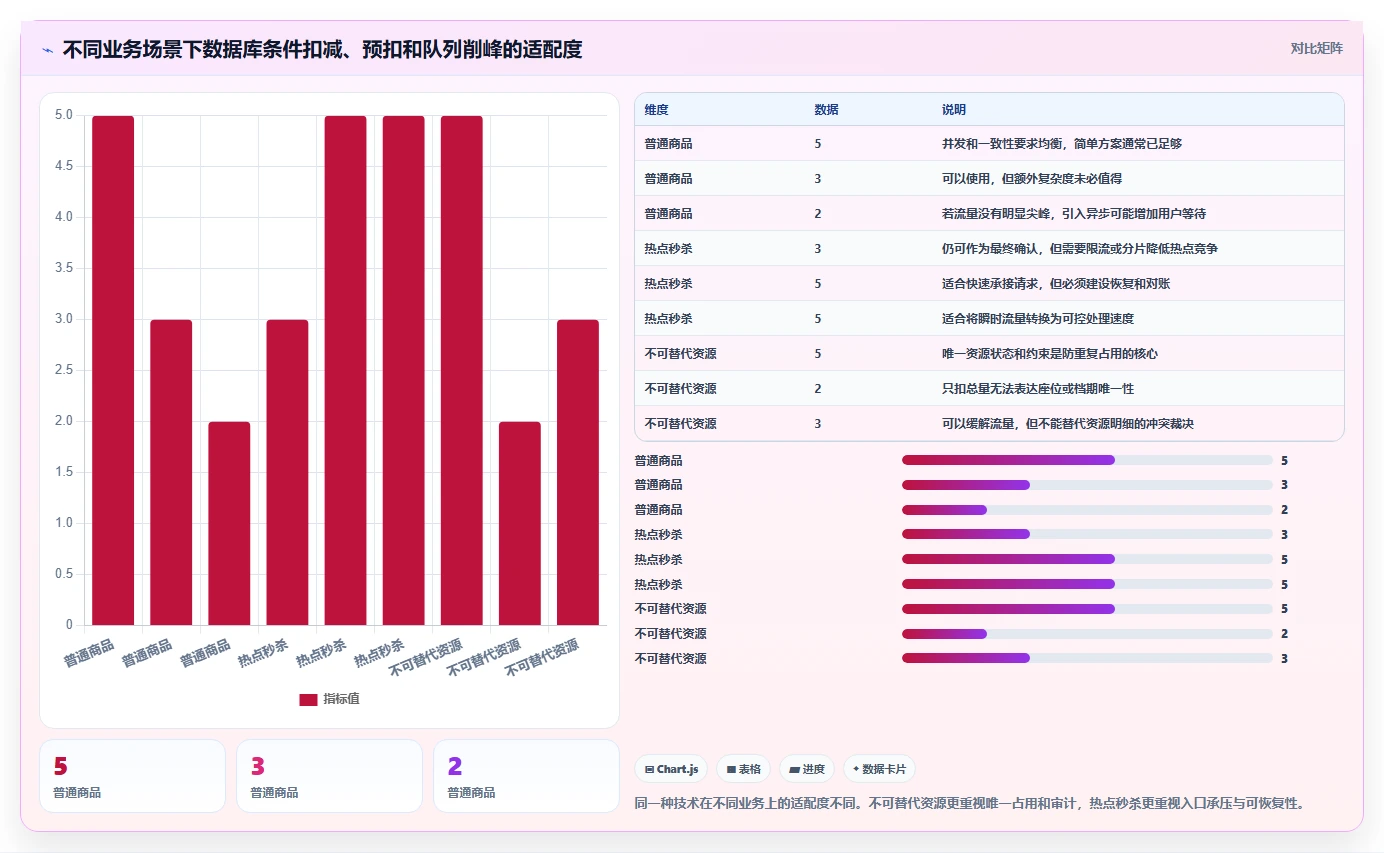Click the shortest bar among 普通商品 bars
1384x853 pixels.
coord(229,524)
